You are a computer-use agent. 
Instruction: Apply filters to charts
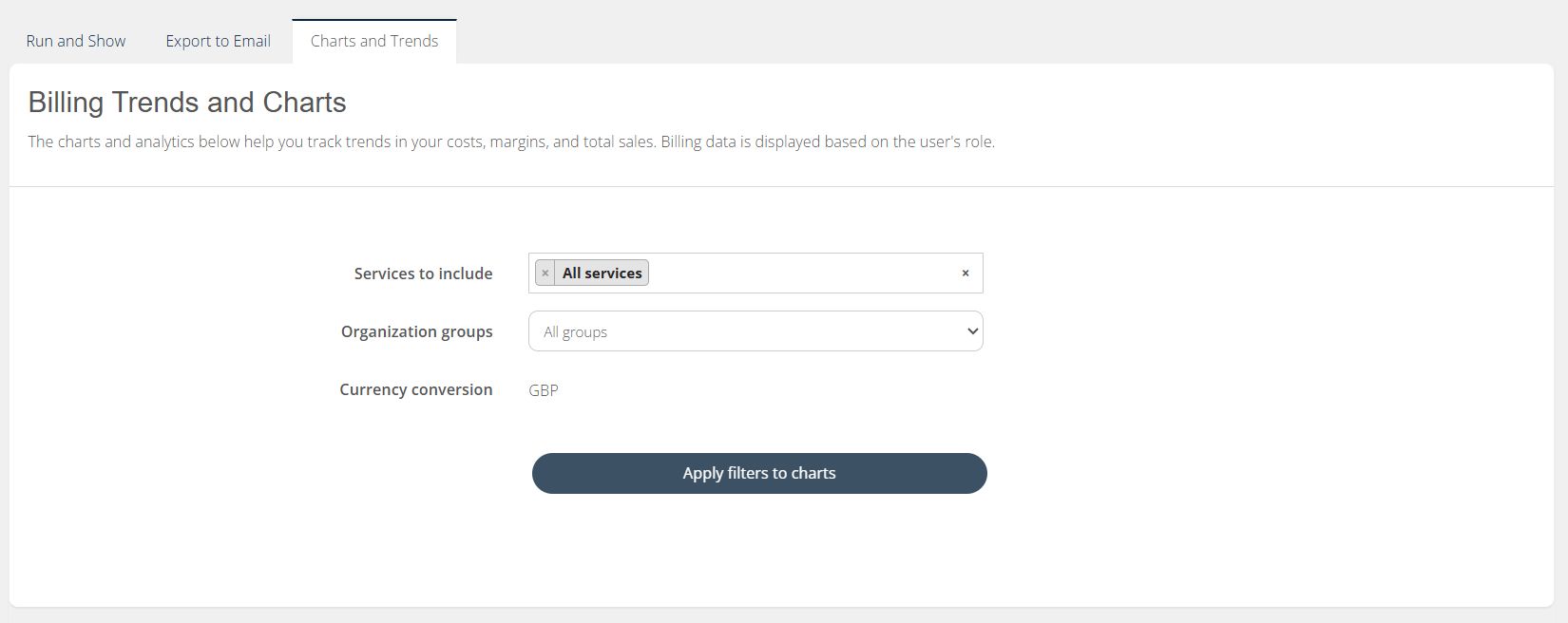[759, 473]
